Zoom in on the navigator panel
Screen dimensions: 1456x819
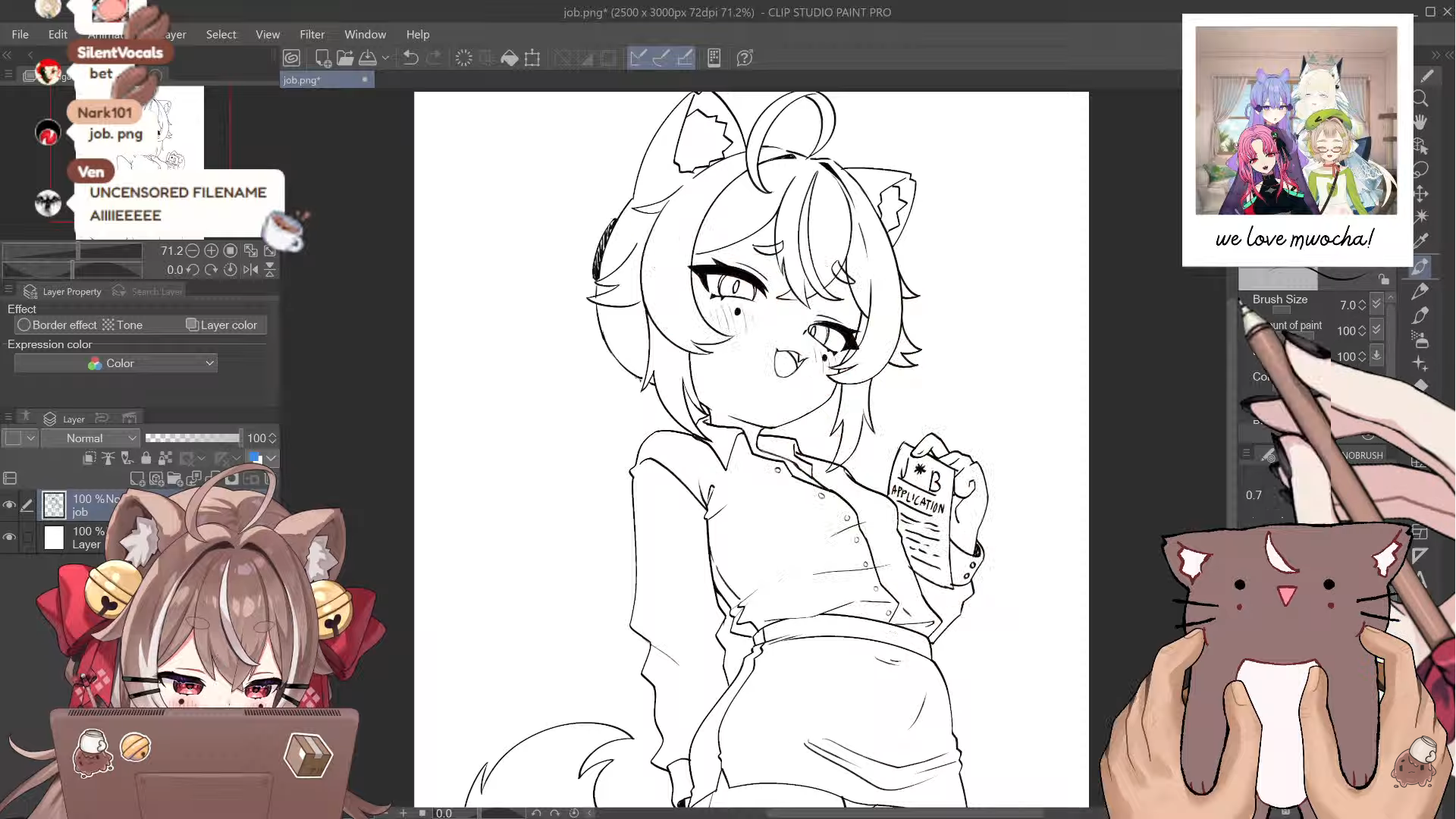(212, 251)
